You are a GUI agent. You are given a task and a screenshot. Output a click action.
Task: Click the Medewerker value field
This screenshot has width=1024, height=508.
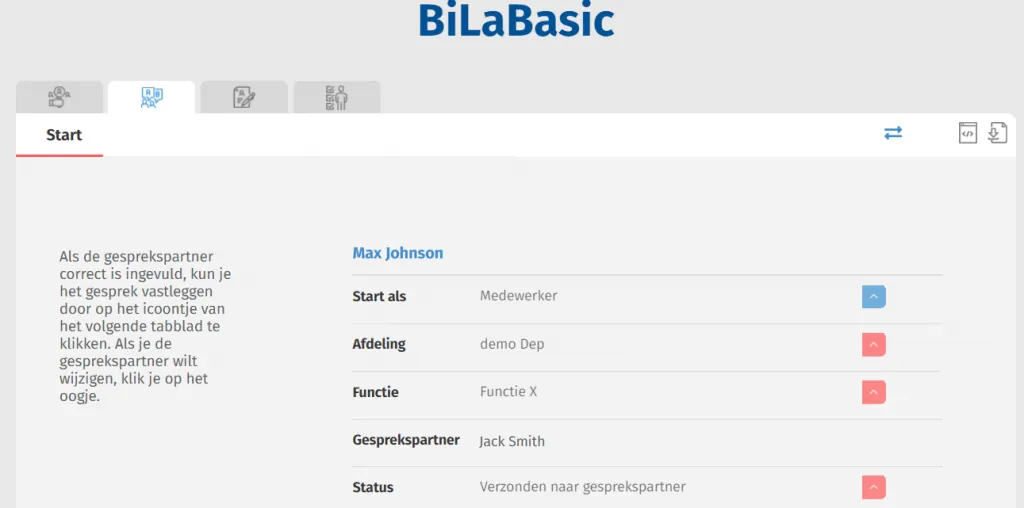pos(519,296)
